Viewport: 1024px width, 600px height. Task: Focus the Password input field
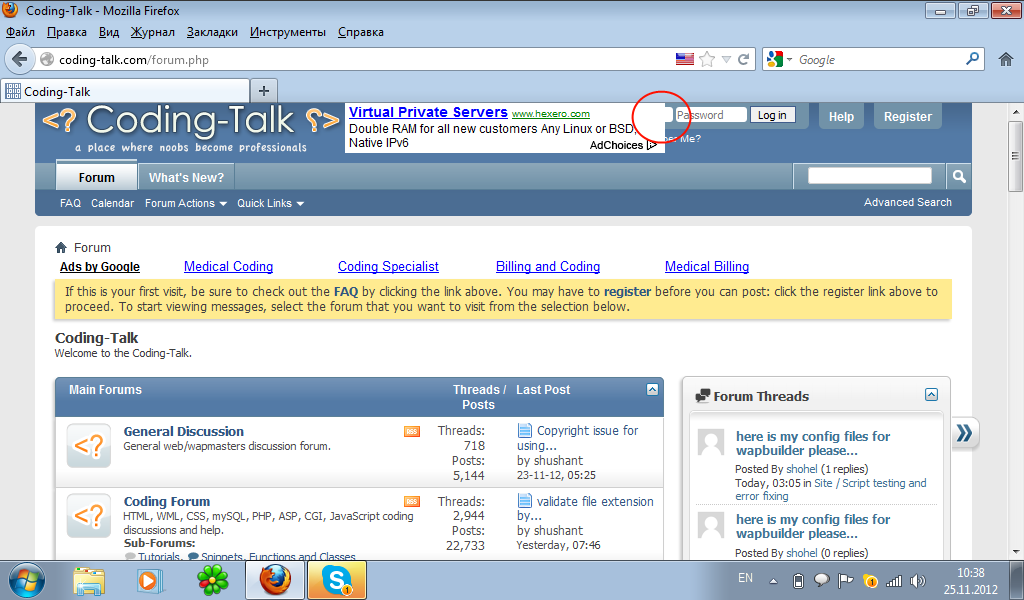point(711,115)
